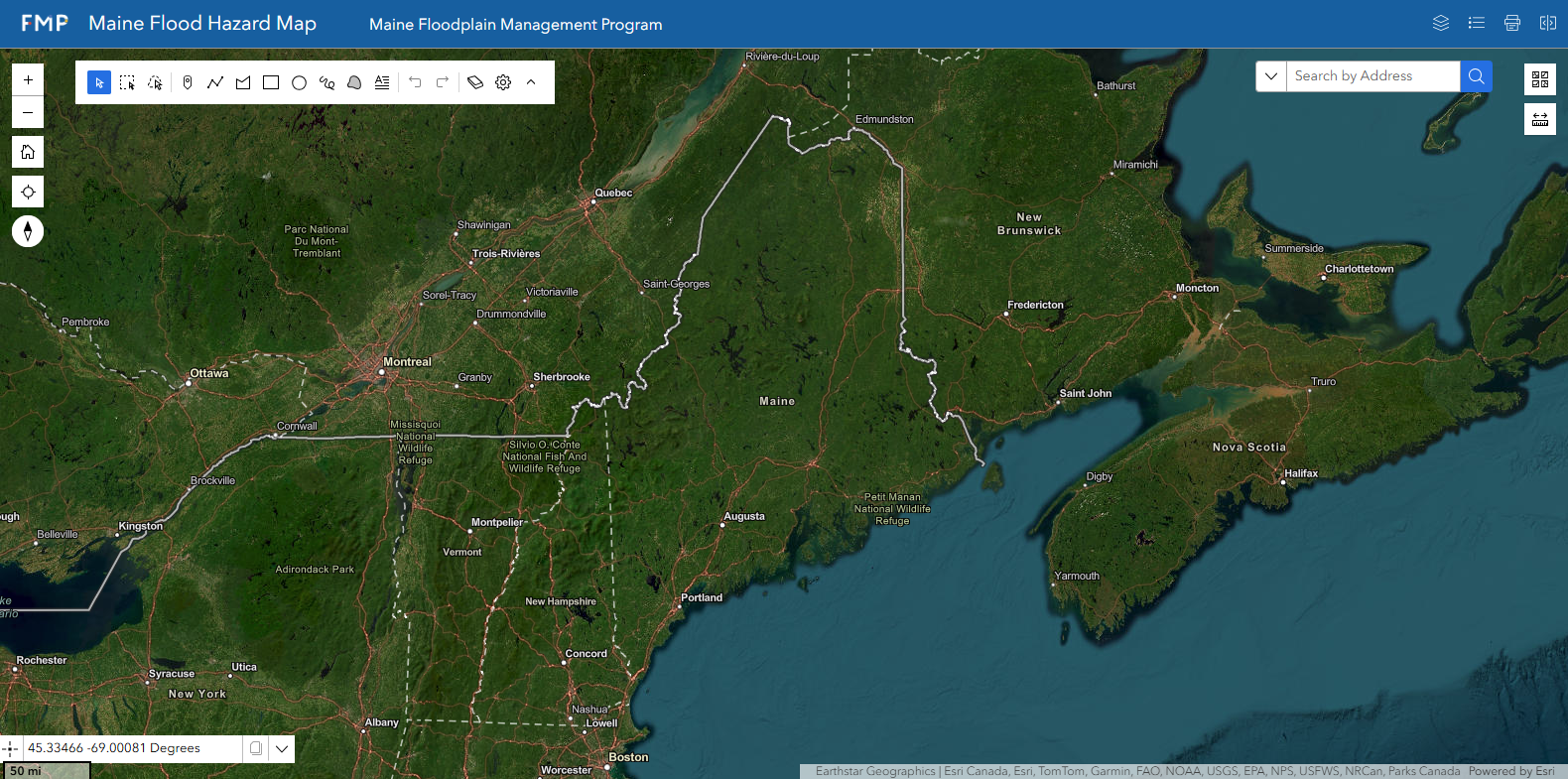The height and width of the screenshot is (779, 1568).
Task: Collapse the draw toolbar with chevron
Action: point(531,82)
